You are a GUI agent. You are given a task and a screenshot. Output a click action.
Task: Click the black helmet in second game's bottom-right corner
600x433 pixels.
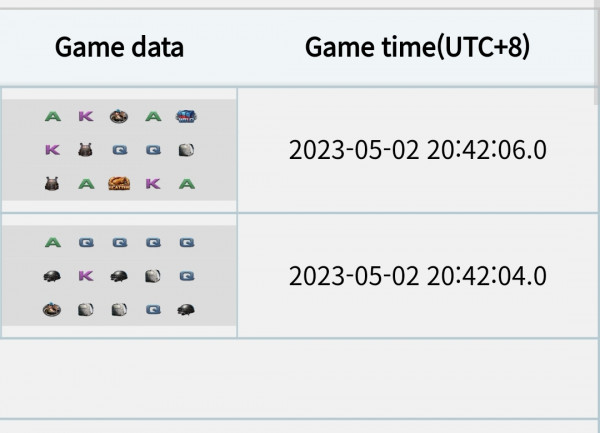[186, 309]
